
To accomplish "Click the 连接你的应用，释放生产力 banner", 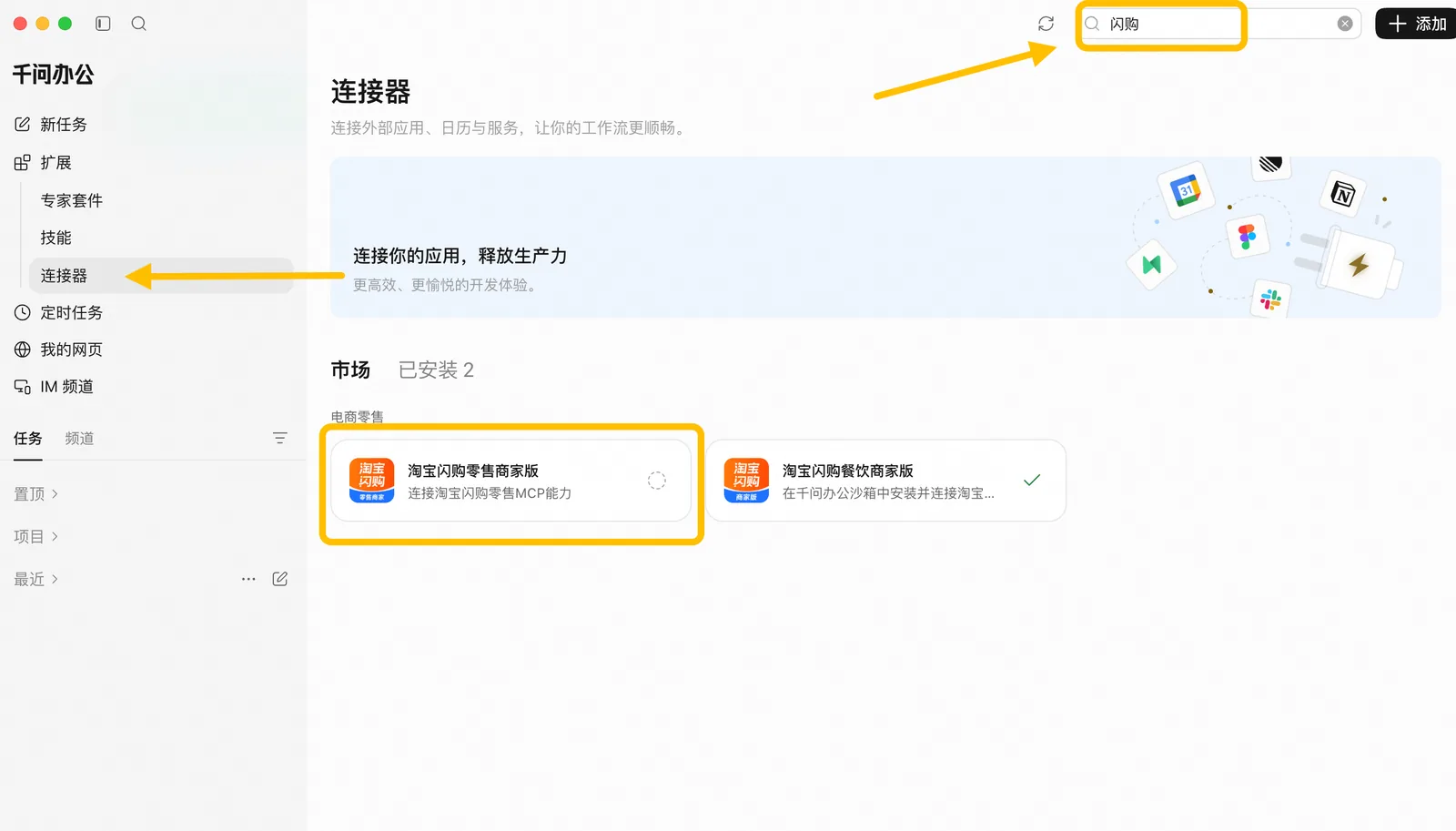I will tap(885, 238).
